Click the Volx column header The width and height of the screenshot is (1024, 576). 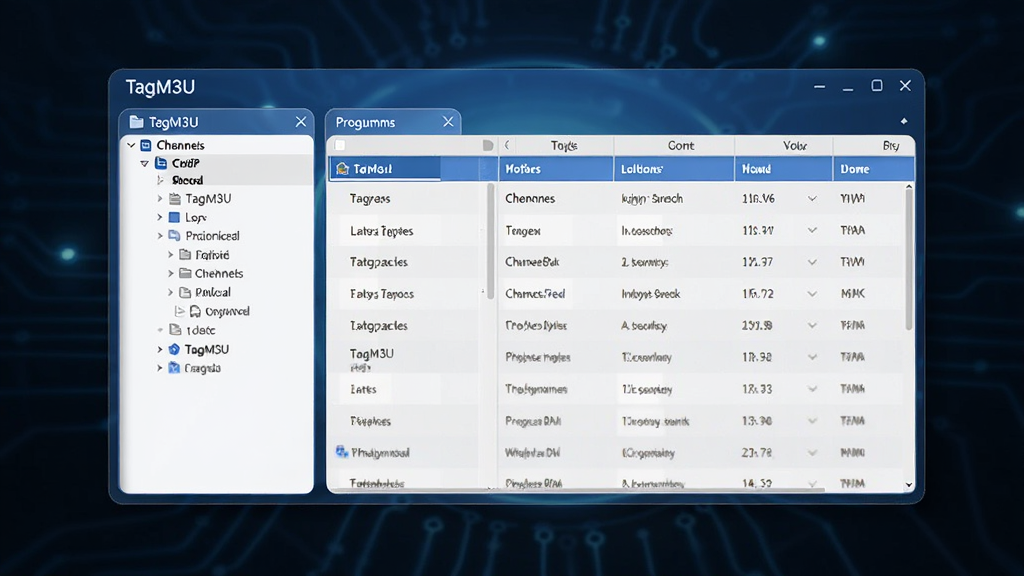click(x=784, y=146)
